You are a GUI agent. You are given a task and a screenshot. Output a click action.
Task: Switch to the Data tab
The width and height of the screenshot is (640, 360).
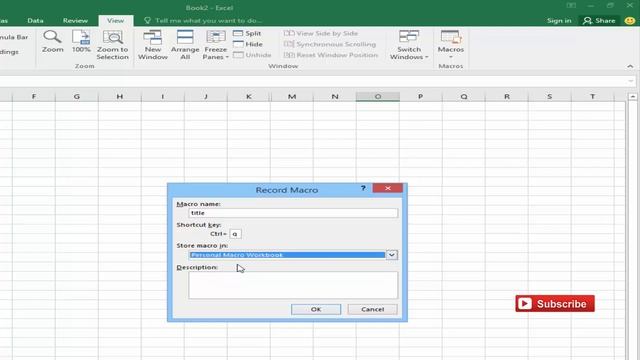(36, 20)
